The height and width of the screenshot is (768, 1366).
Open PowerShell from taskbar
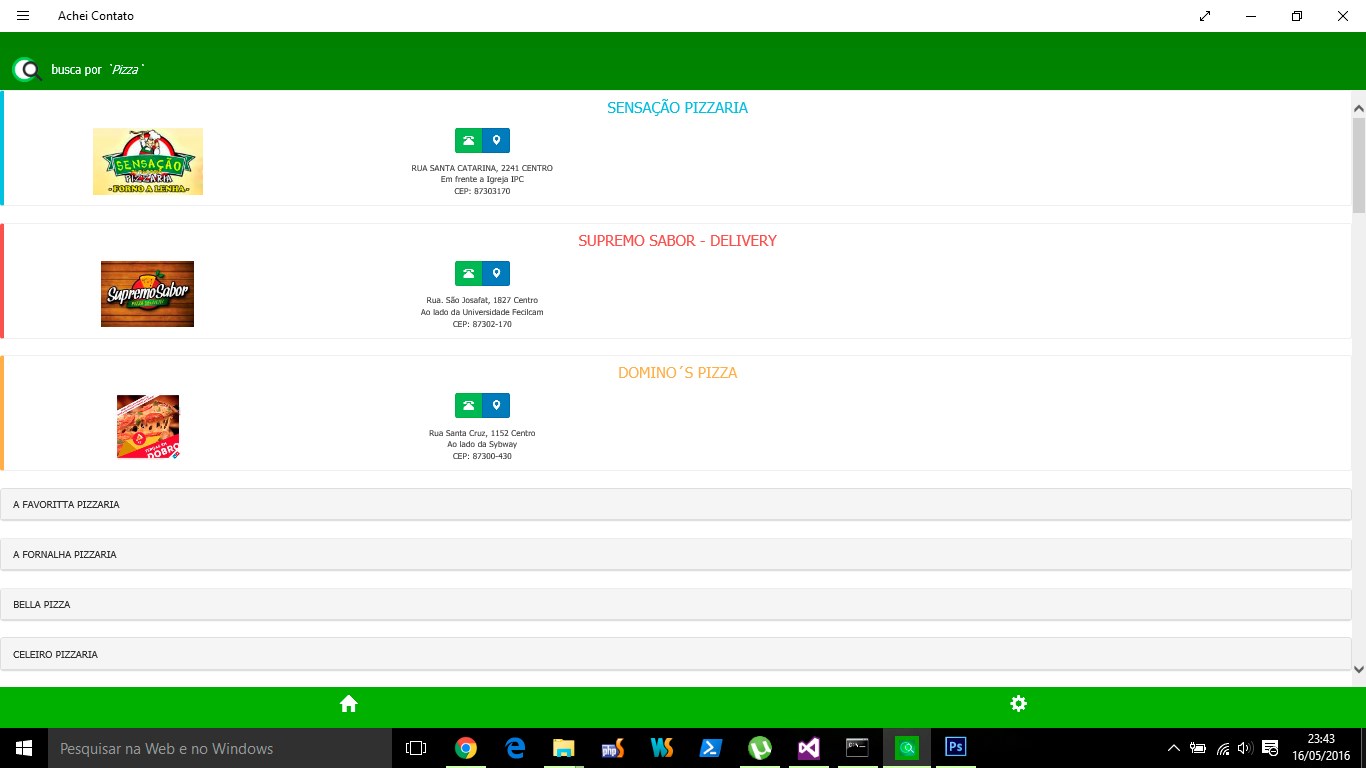(x=711, y=748)
